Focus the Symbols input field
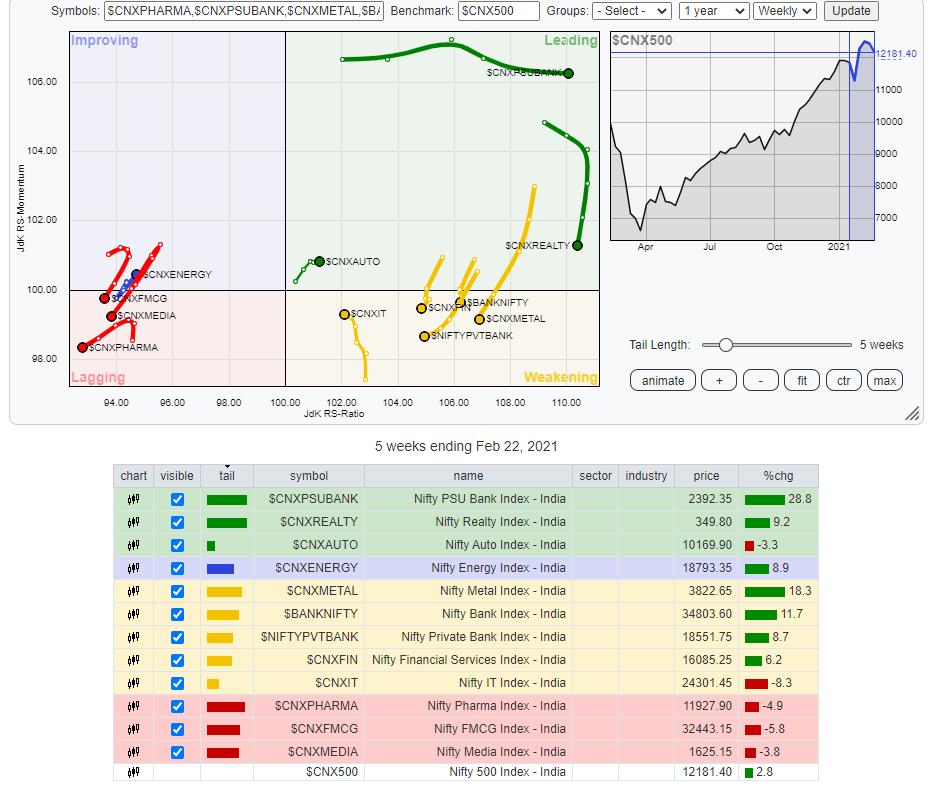This screenshot has height=791, width=933. tap(243, 11)
